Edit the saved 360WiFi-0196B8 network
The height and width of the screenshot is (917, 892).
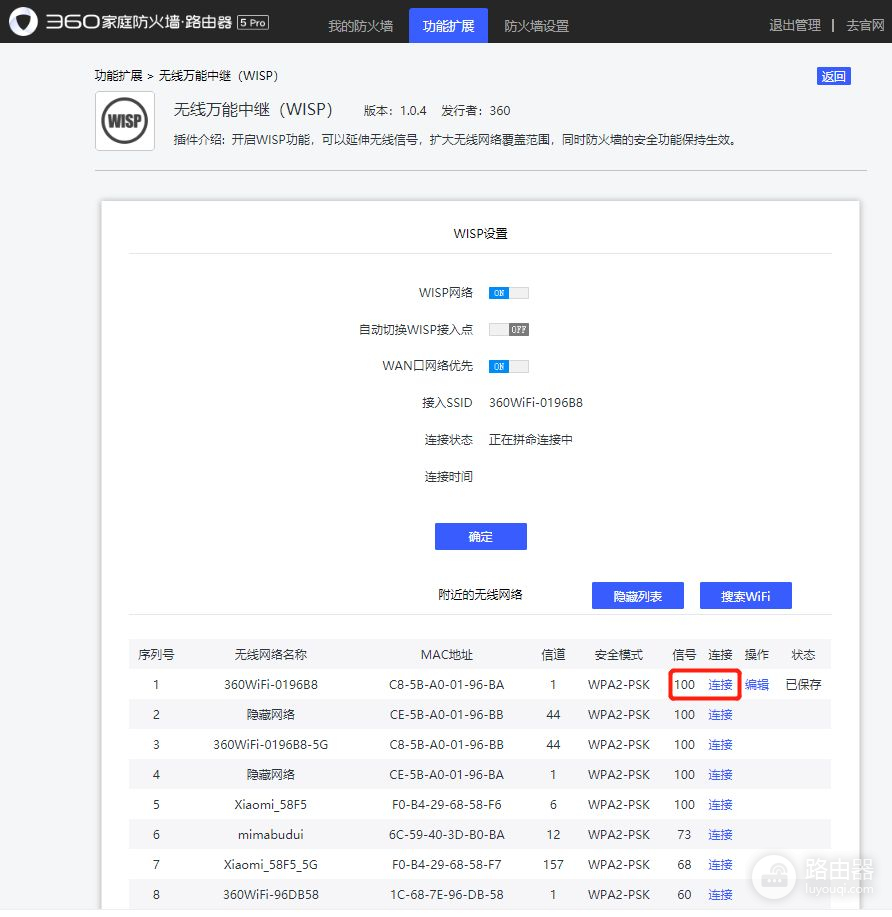click(757, 685)
